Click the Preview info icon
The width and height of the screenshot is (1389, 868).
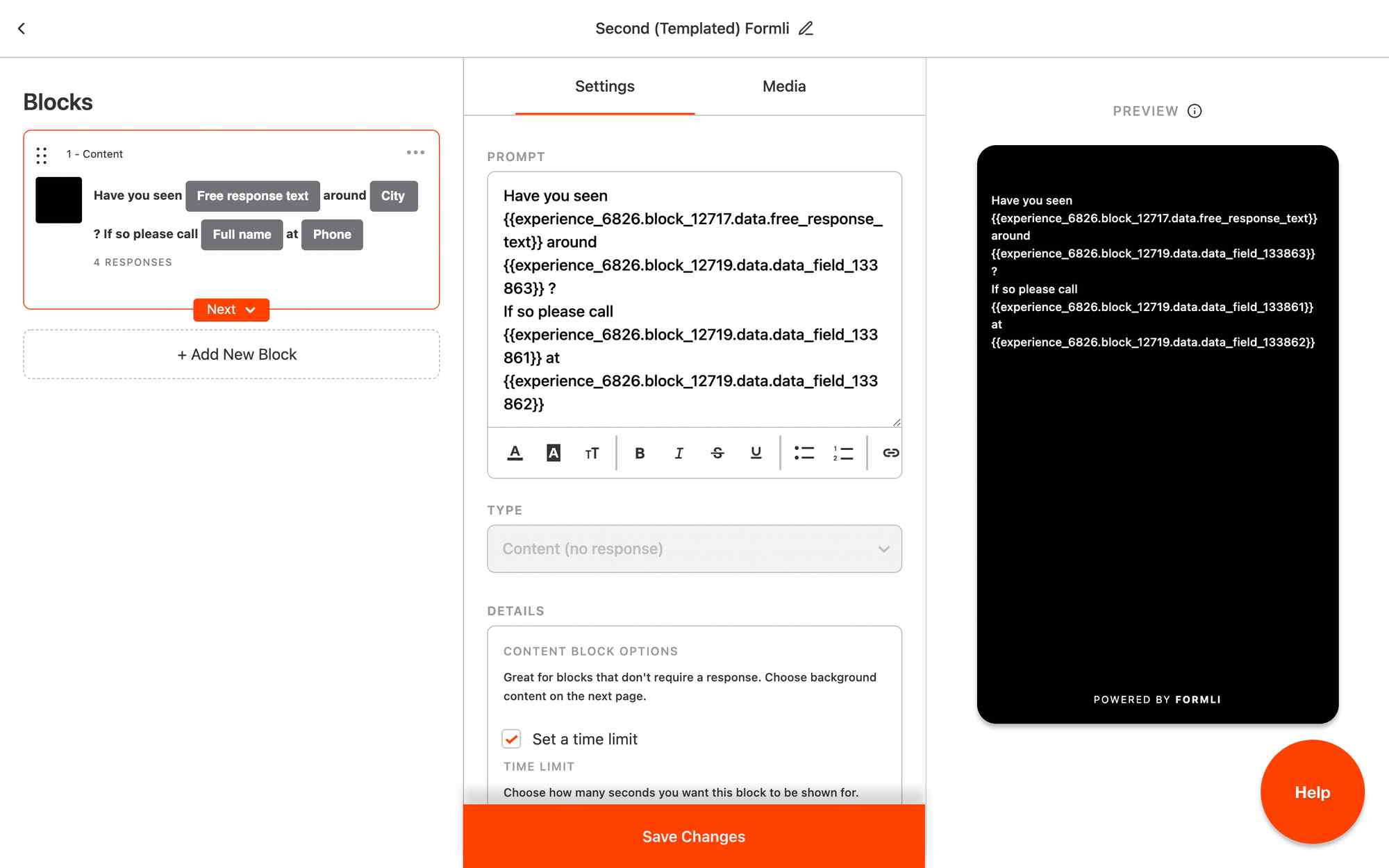click(x=1195, y=111)
